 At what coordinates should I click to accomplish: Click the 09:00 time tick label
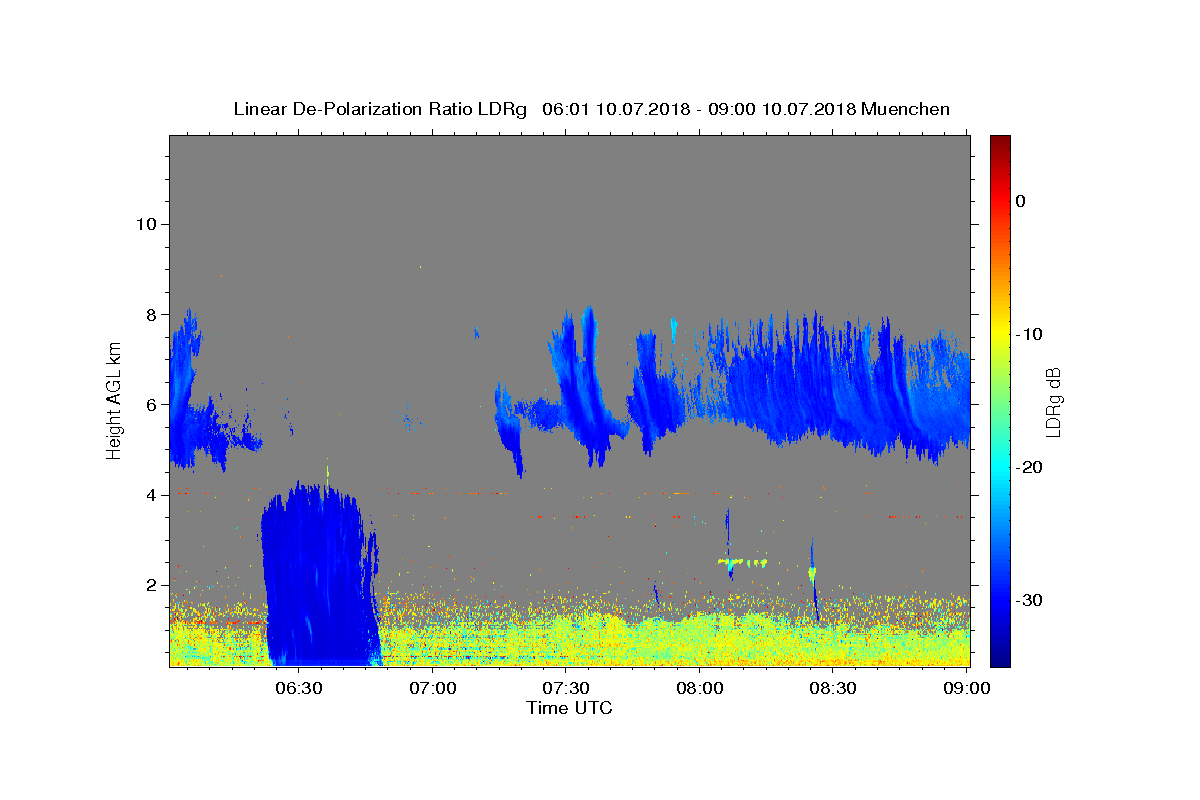pos(966,688)
